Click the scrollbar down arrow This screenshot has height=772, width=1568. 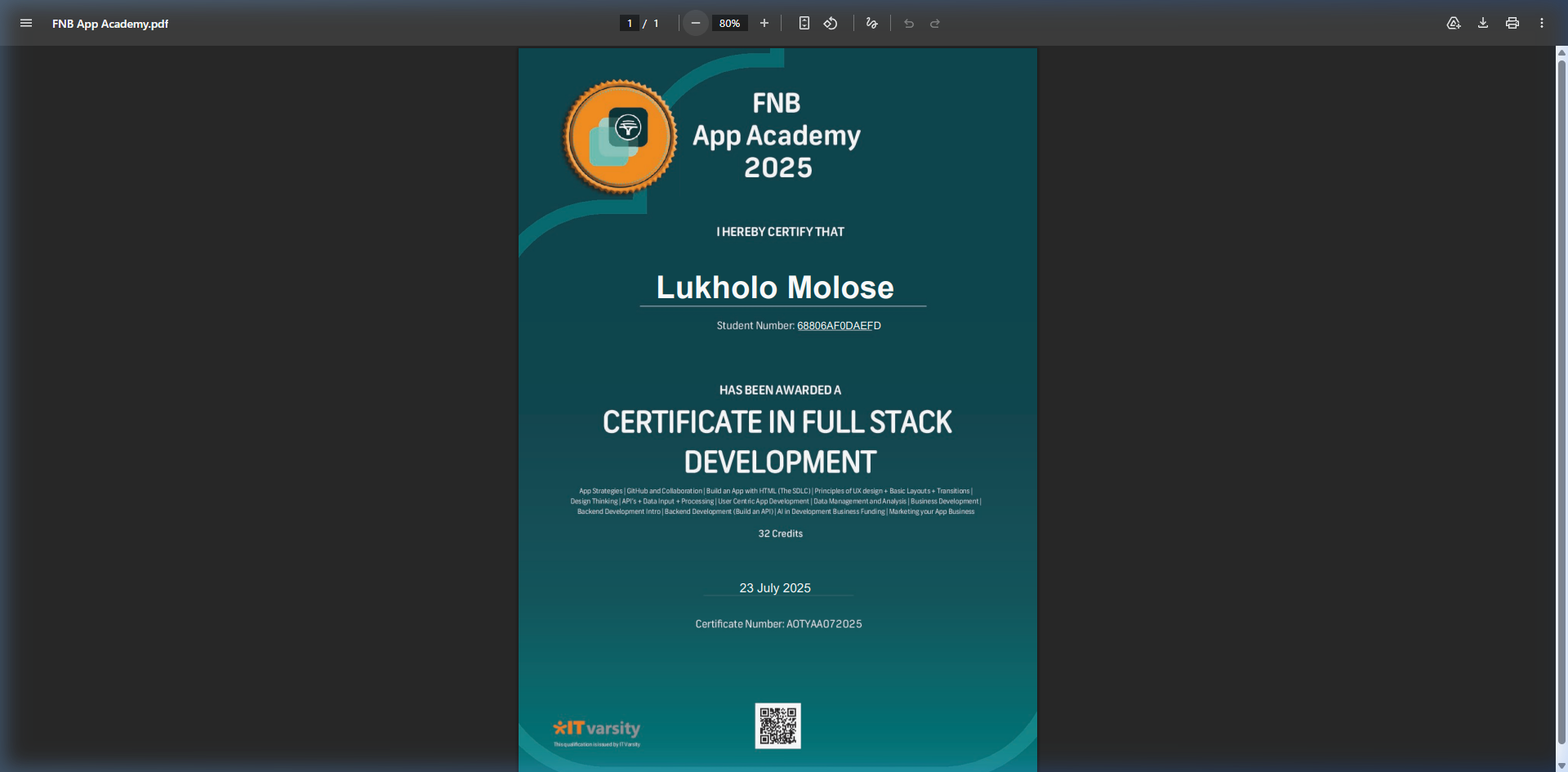pos(1561,765)
